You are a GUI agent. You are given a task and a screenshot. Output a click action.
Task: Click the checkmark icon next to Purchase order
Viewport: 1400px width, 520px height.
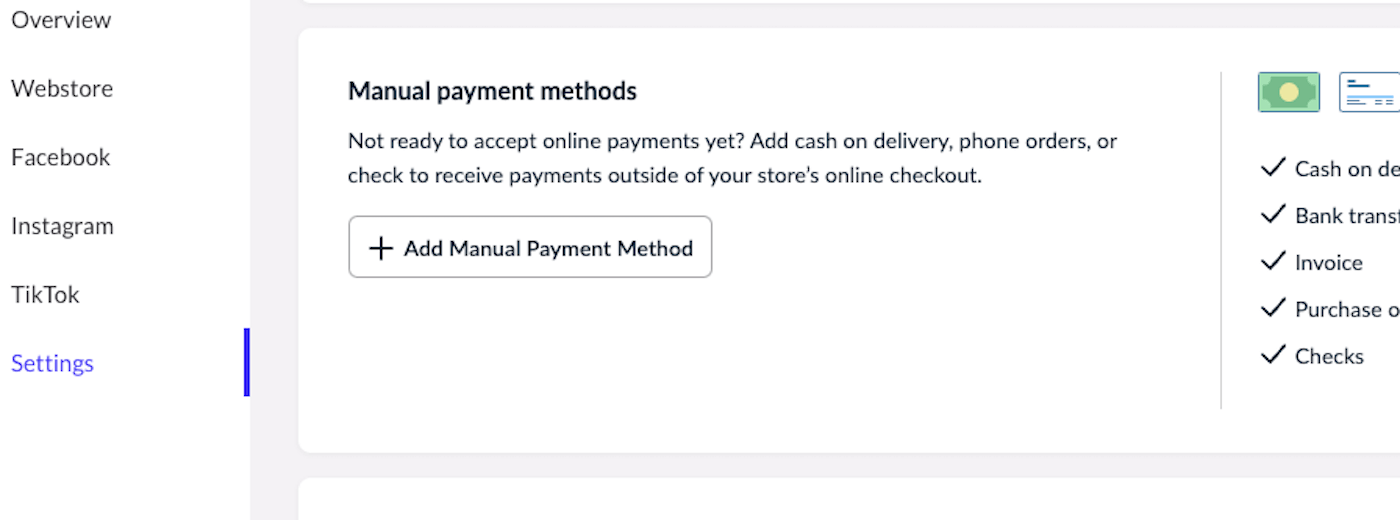click(1273, 308)
